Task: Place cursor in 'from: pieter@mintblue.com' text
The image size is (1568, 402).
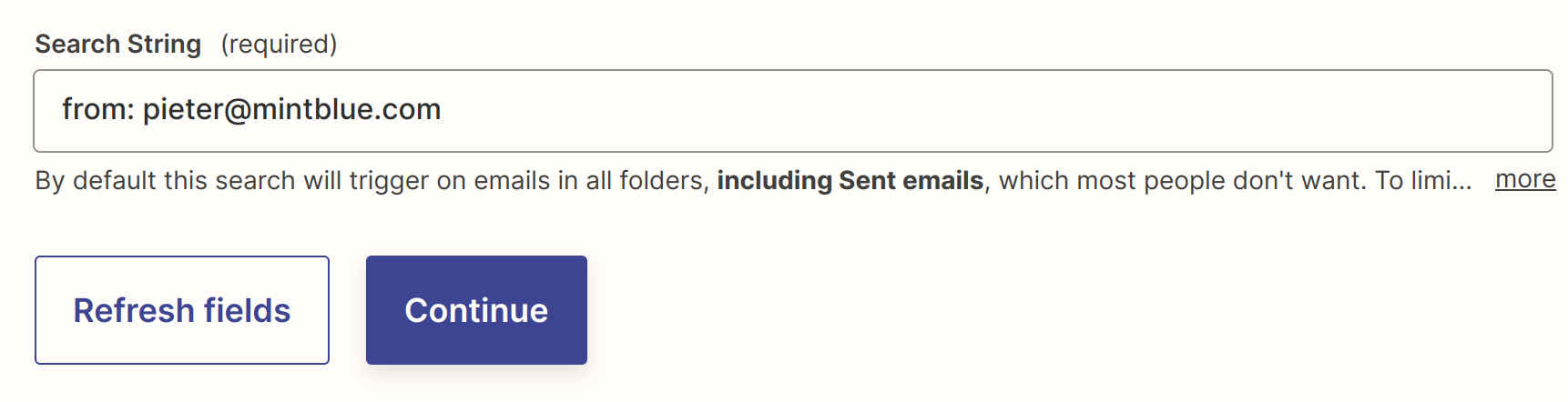Action: point(251,109)
